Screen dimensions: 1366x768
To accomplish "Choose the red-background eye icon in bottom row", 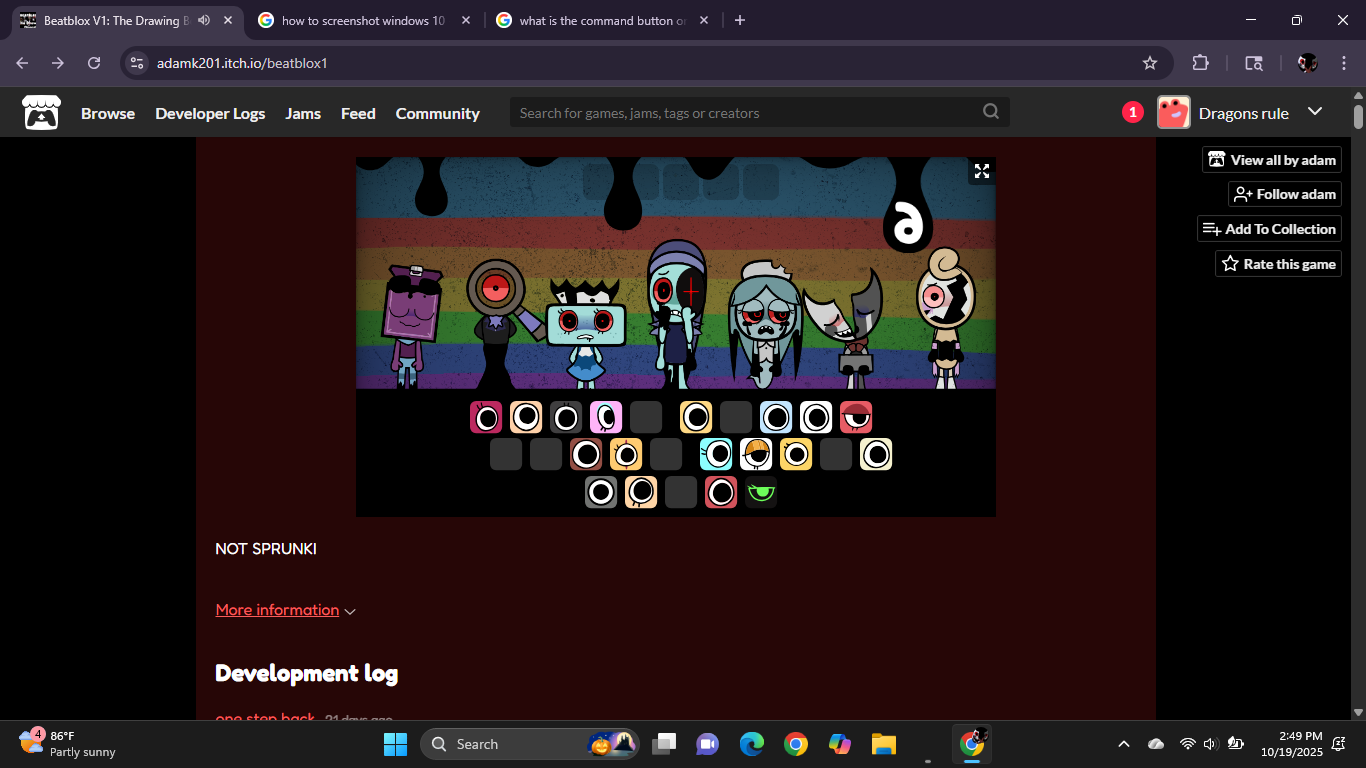I will [721, 492].
